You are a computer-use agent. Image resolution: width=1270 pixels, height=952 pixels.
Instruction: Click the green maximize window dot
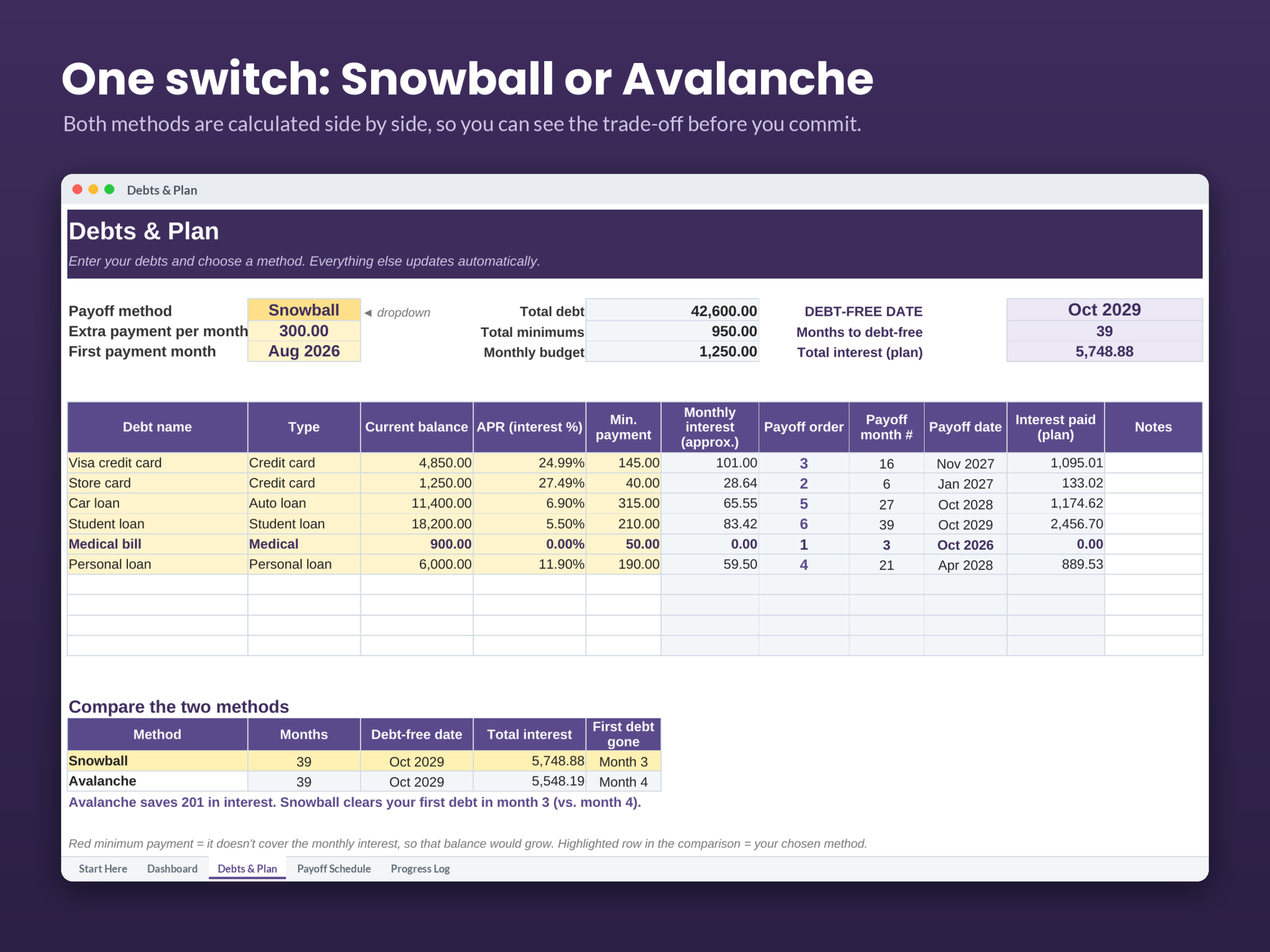pos(109,189)
